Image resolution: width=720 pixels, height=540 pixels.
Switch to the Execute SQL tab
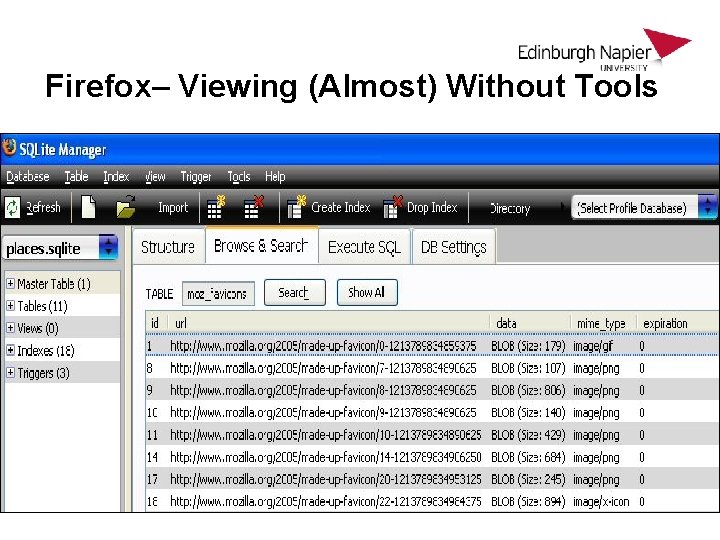364,247
